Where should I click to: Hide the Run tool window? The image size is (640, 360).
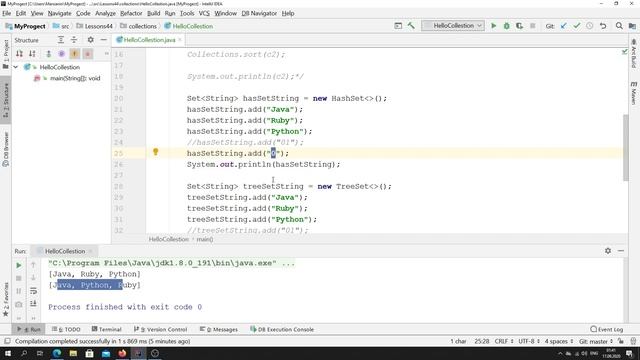pos(621,251)
